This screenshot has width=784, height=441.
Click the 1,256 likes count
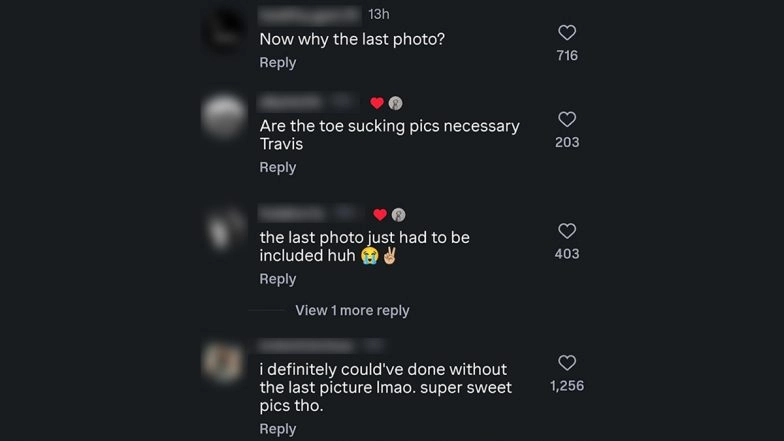point(567,386)
